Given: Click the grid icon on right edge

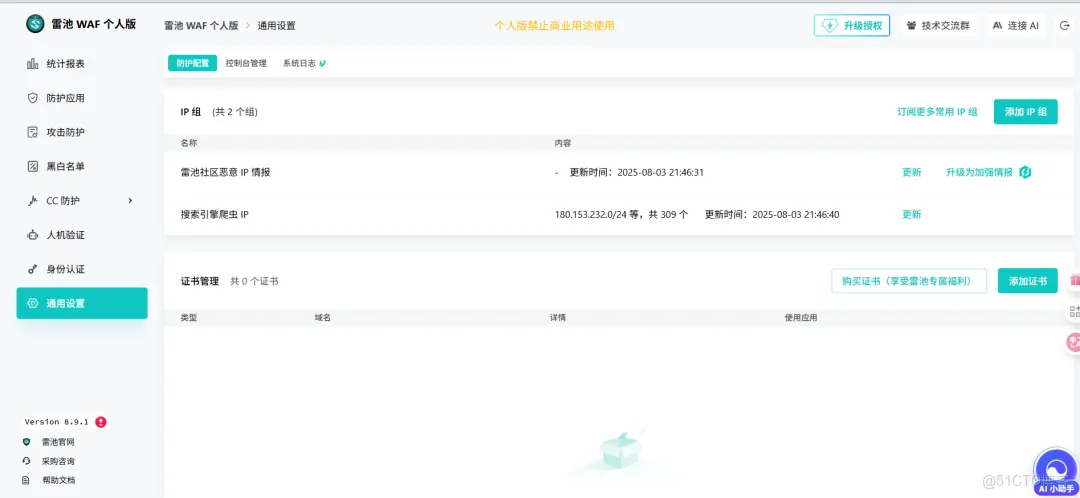Looking at the screenshot, I should (1074, 311).
